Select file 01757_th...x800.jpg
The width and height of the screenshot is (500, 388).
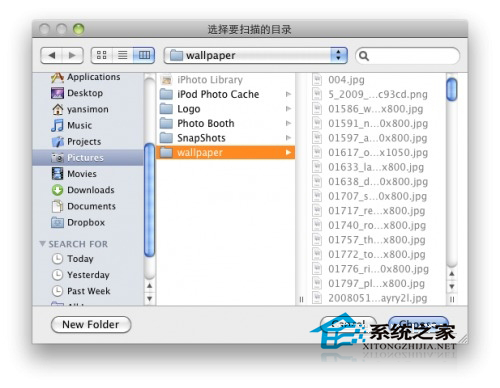[x=376, y=240]
